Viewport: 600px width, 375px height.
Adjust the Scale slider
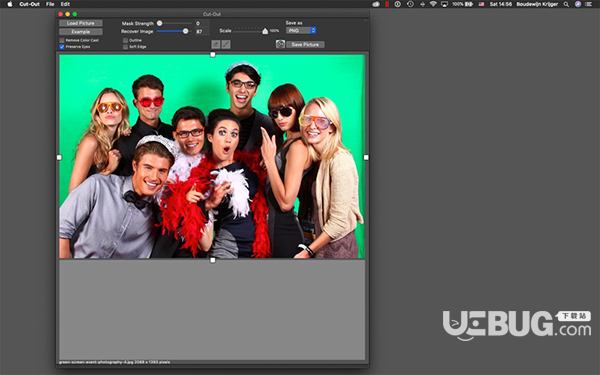click(x=251, y=31)
